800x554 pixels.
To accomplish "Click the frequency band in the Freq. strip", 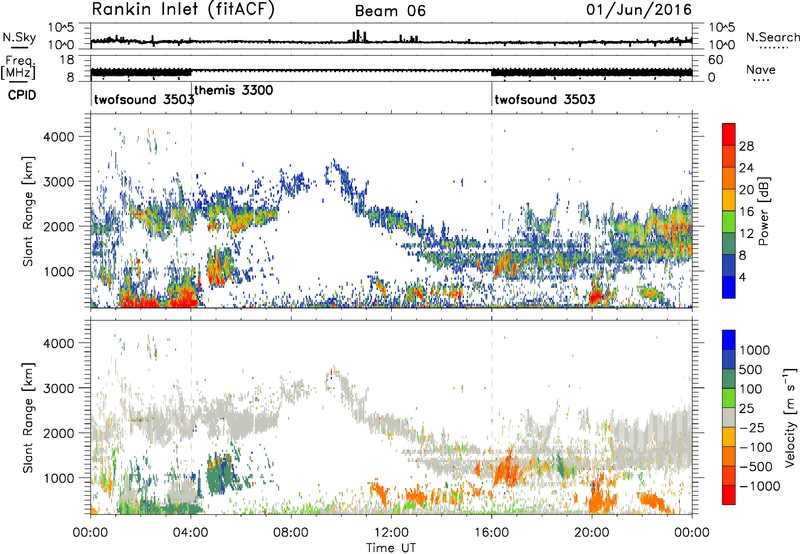I will coord(391,70).
